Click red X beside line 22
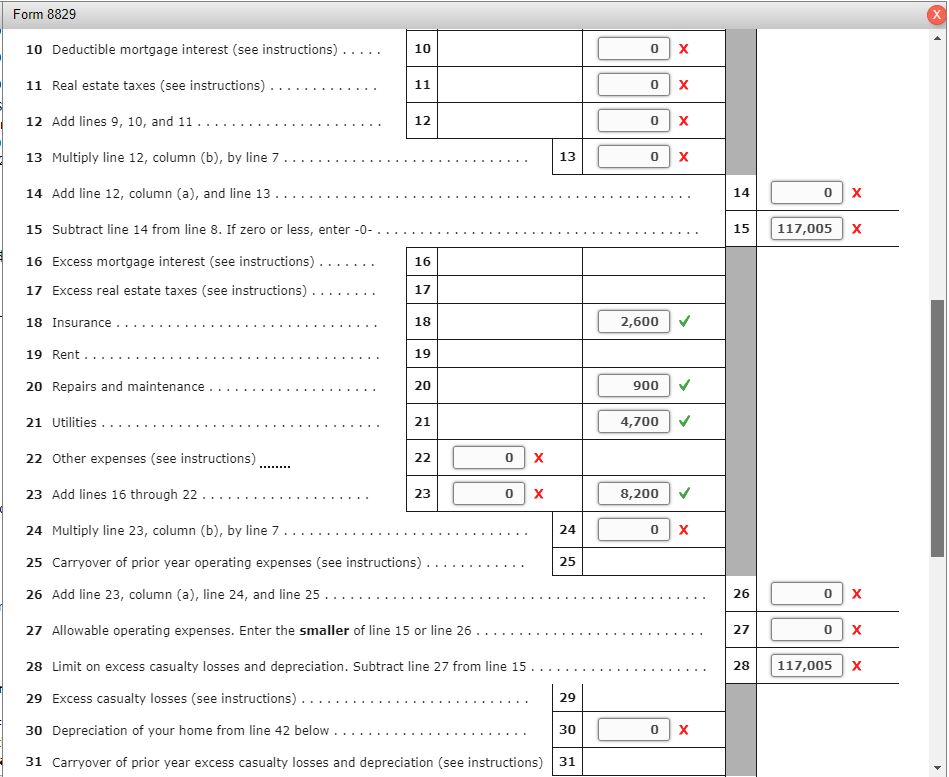 539,458
